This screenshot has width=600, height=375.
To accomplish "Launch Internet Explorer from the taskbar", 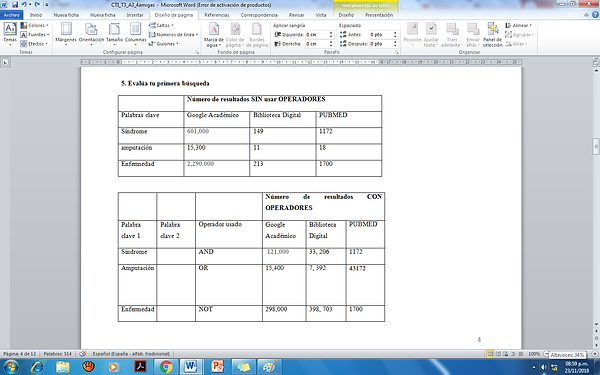I will [x=37, y=367].
